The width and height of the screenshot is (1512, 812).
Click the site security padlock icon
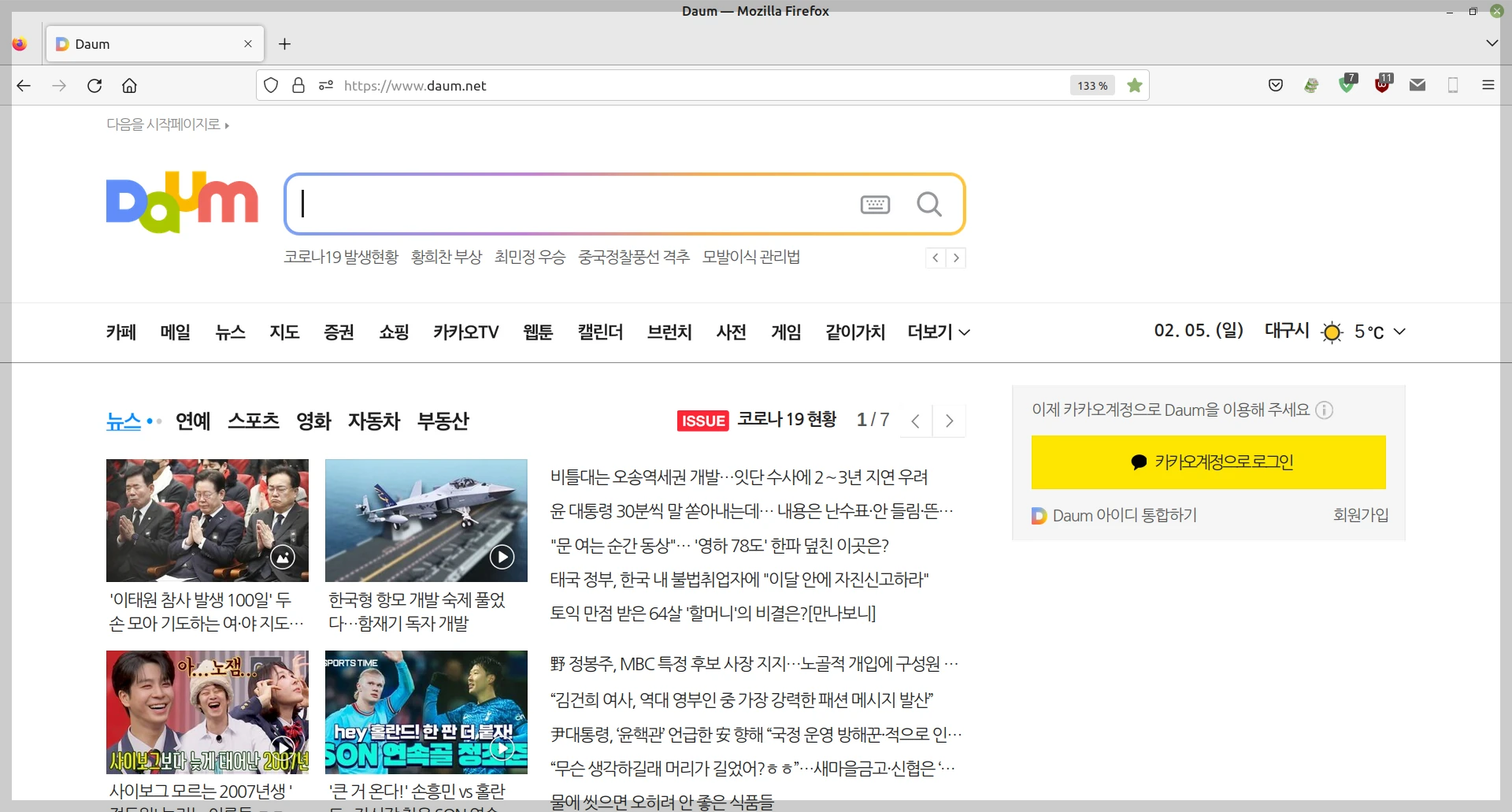pyautogui.click(x=298, y=85)
